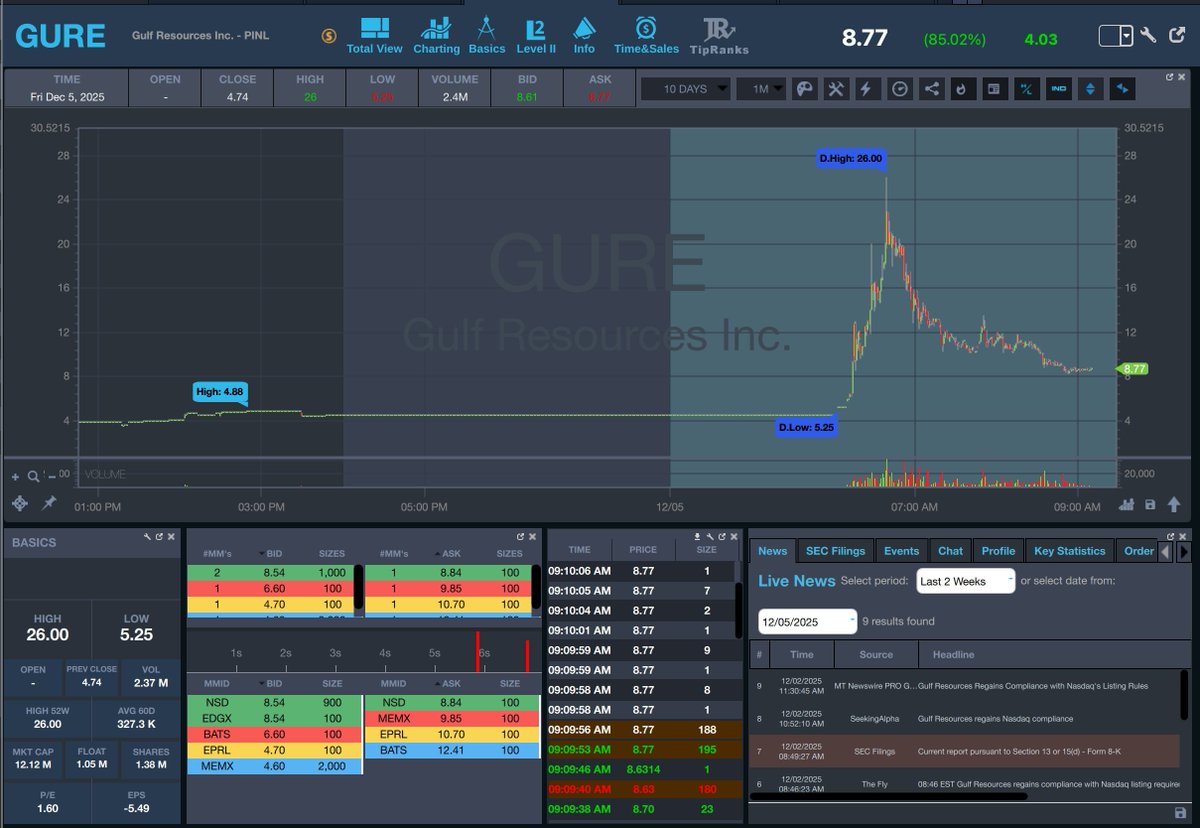Screen dimensions: 1200x828
Task: Click the 12/05/2025 date field
Action: (x=806, y=621)
